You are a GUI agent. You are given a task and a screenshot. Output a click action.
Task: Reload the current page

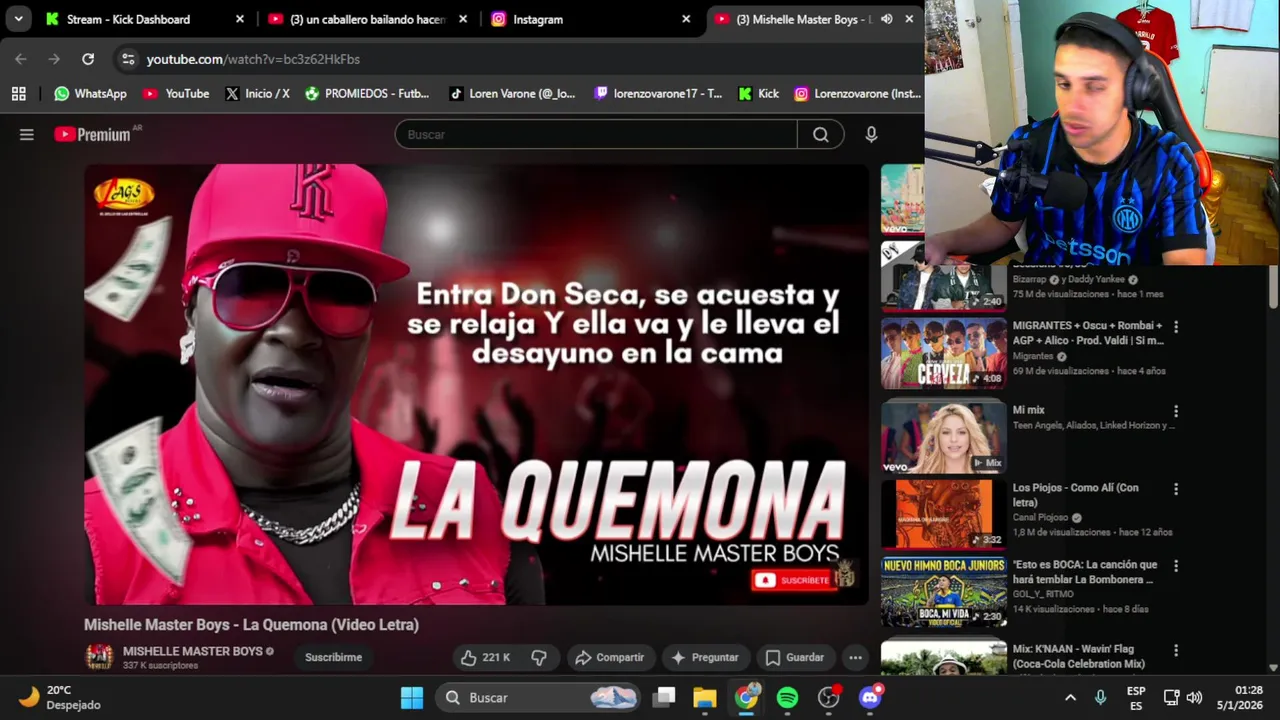[88, 59]
